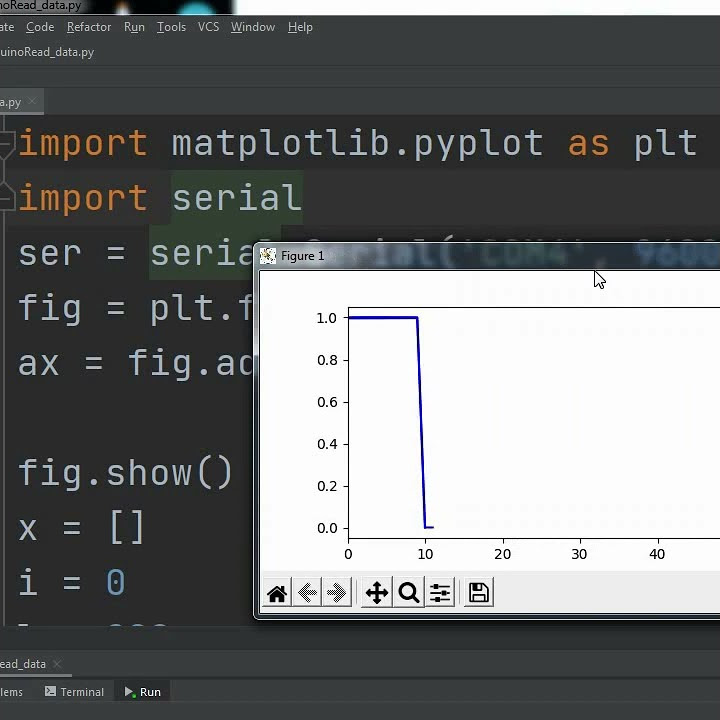
Task: Close the ead_data run tab
Action: (57, 664)
